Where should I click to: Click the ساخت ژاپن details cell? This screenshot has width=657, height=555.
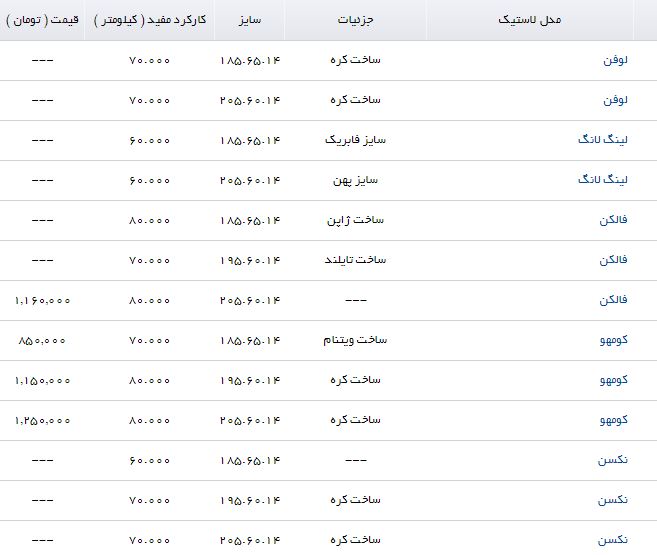pyautogui.click(x=355, y=220)
